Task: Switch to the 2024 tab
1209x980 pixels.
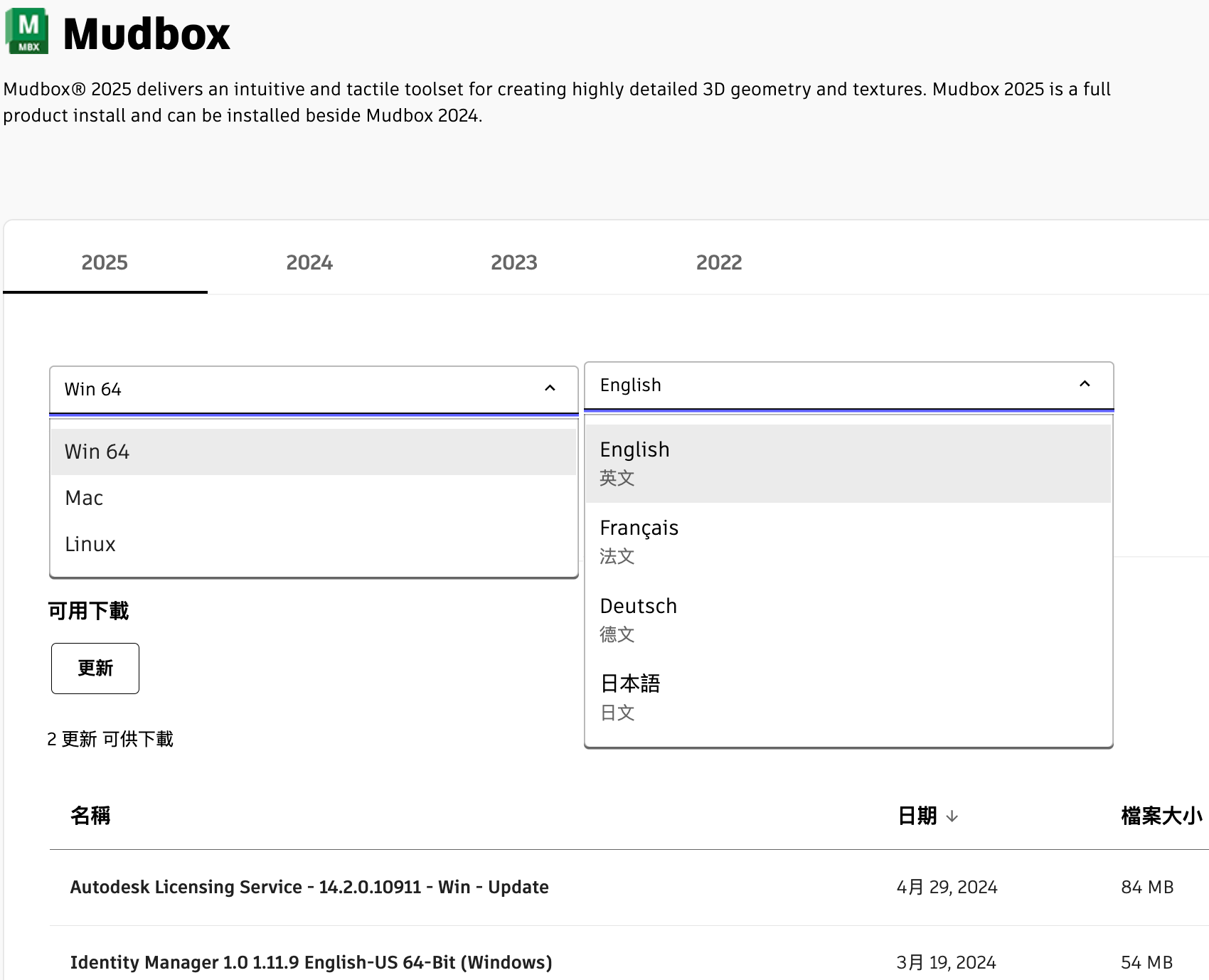Action: click(x=309, y=262)
